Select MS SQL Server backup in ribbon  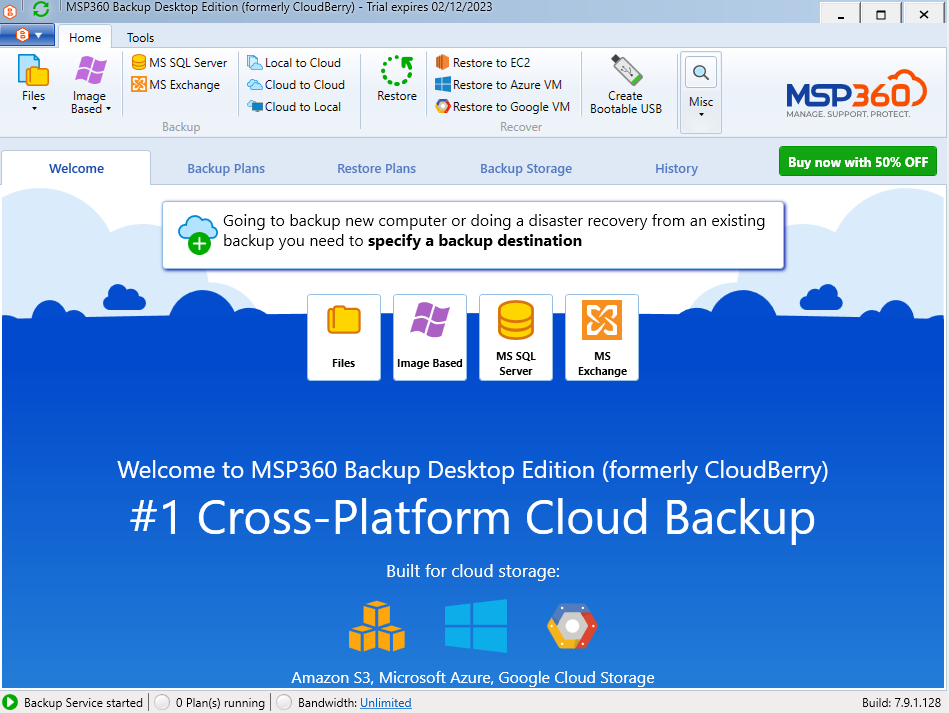pos(179,62)
